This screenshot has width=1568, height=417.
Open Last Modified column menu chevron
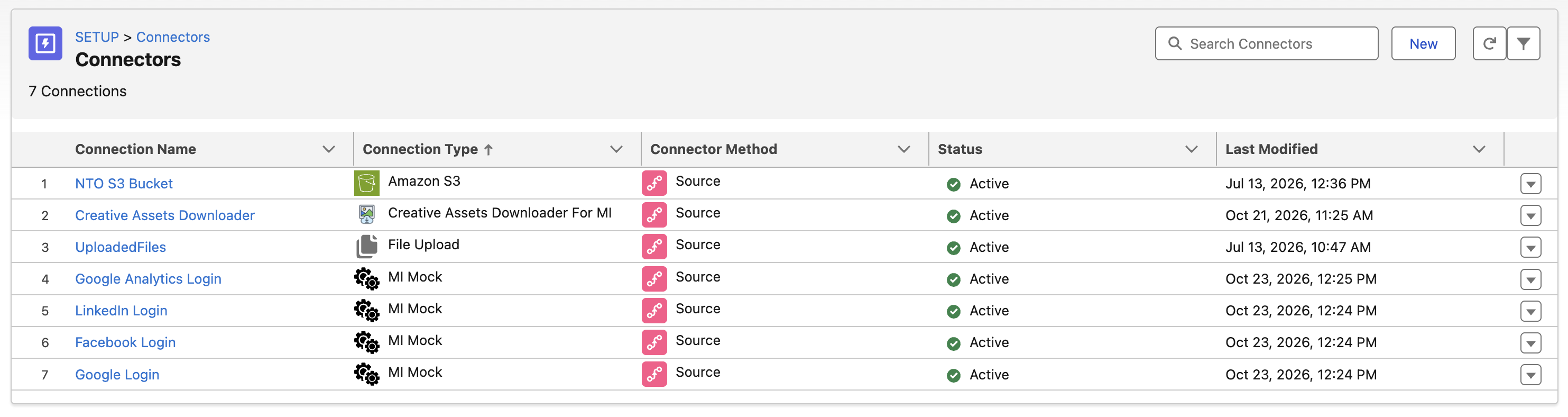[x=1479, y=149]
